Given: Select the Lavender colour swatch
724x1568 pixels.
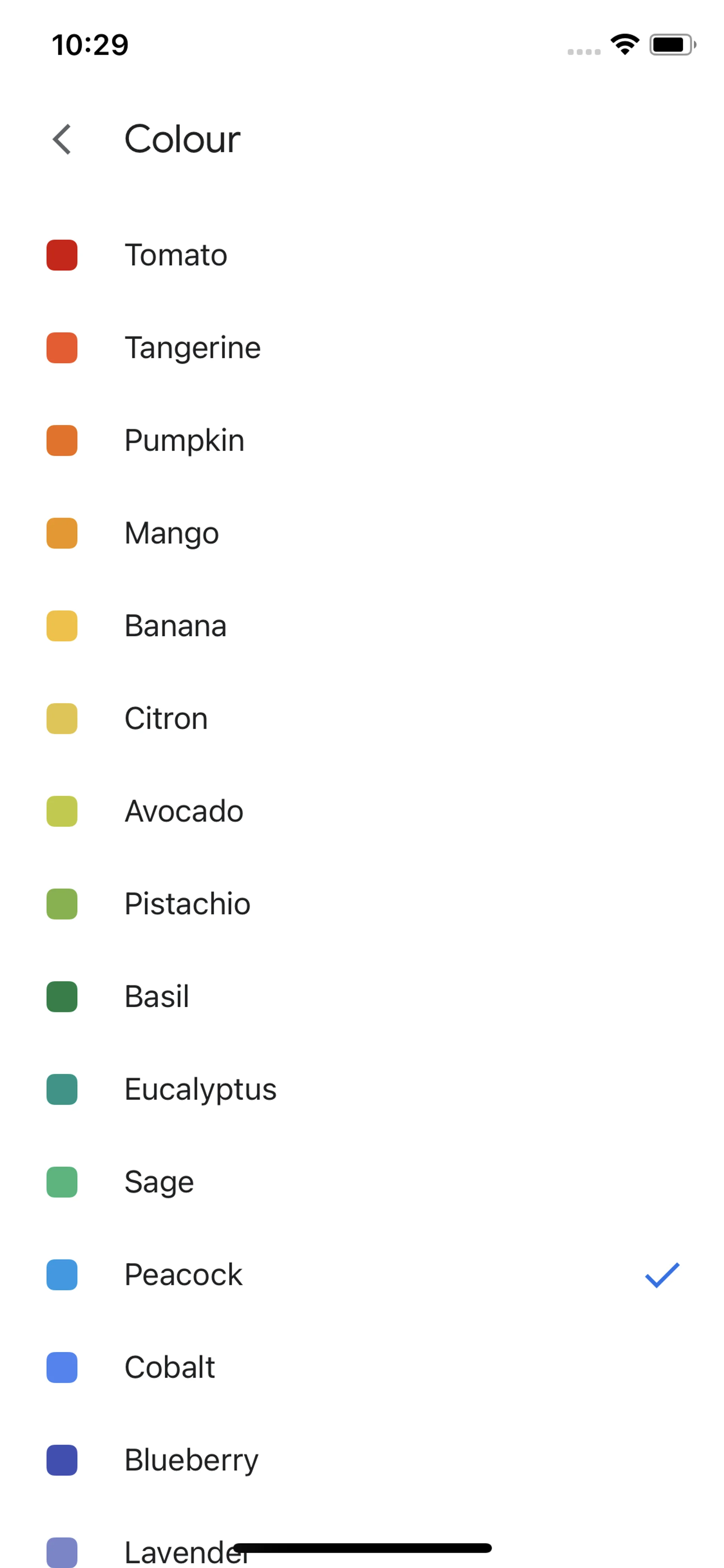Looking at the screenshot, I should (62, 1551).
